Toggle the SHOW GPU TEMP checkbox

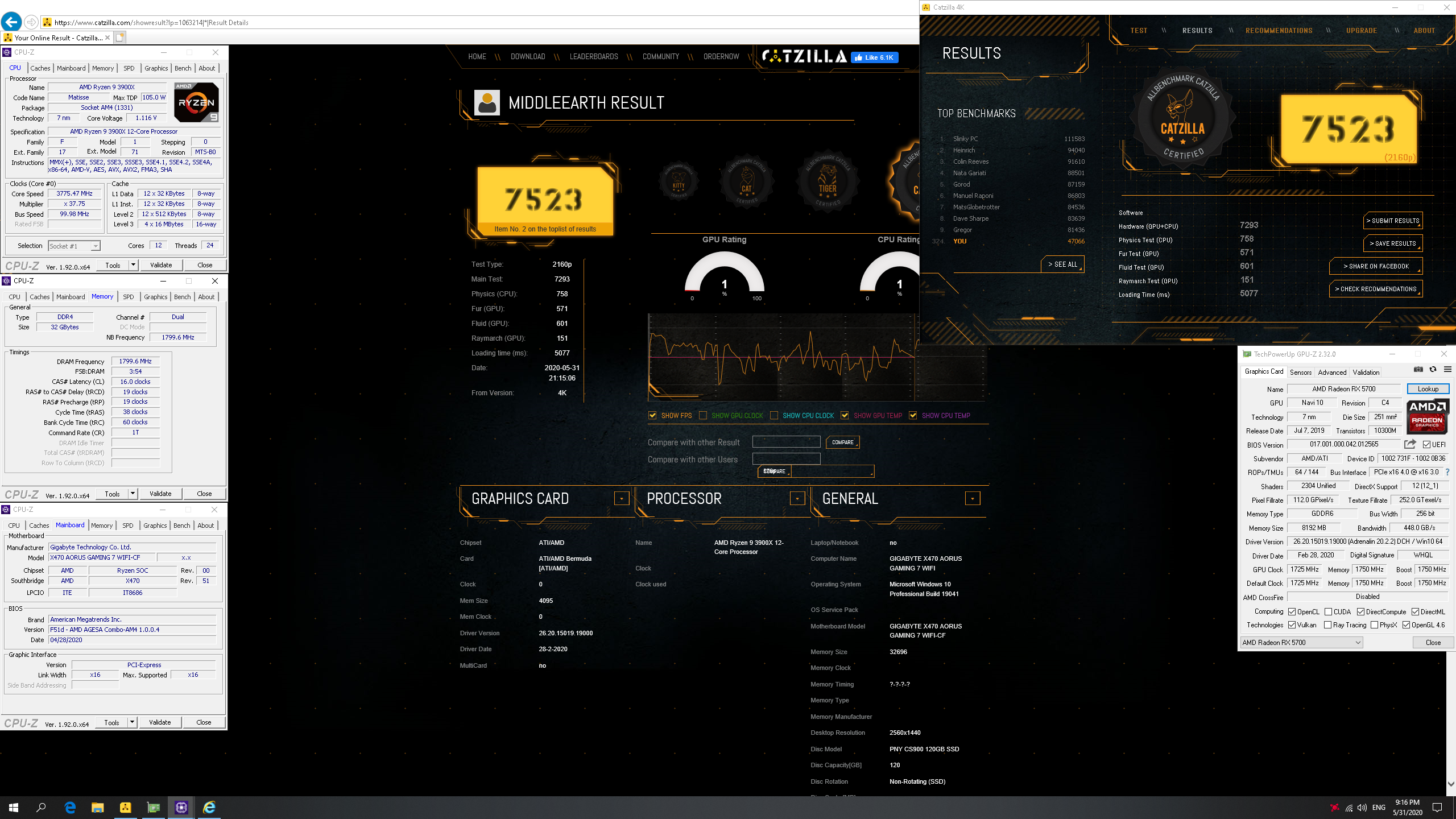[845, 415]
